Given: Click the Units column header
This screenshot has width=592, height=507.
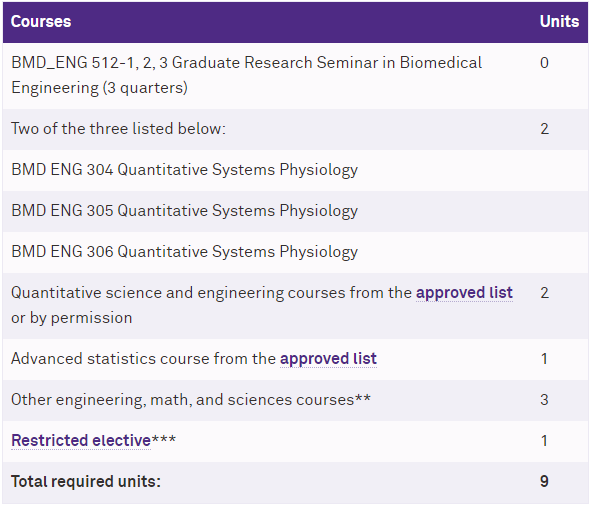Looking at the screenshot, I should pos(559,22).
